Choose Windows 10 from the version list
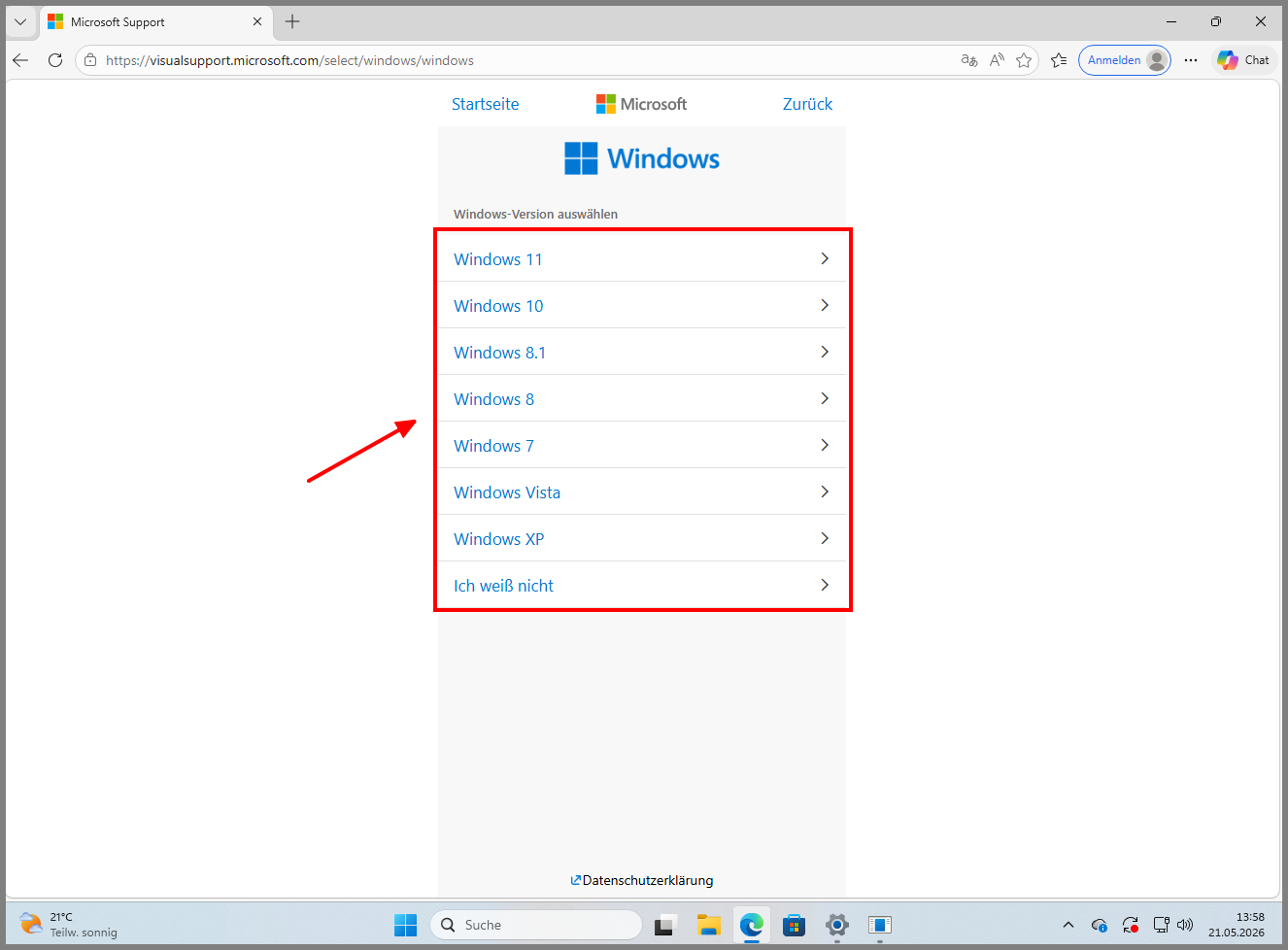 (x=642, y=305)
